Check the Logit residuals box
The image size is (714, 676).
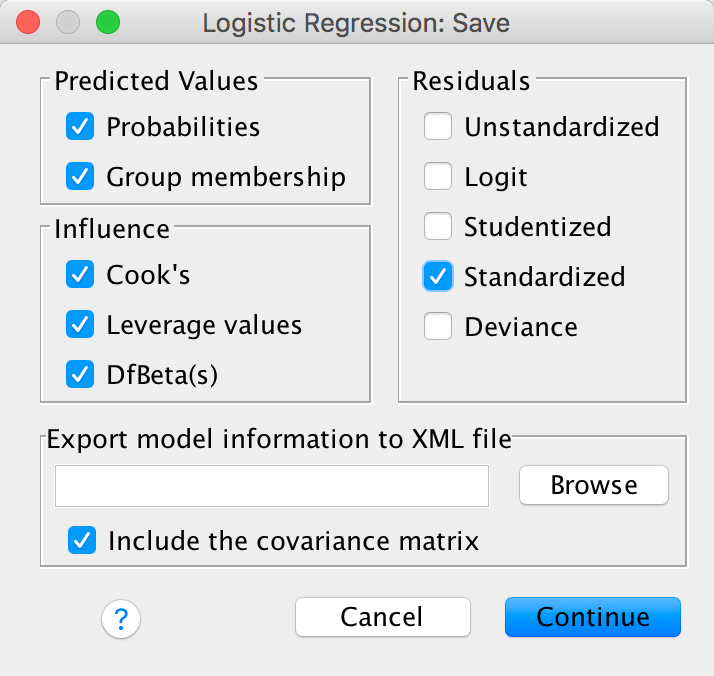point(437,177)
